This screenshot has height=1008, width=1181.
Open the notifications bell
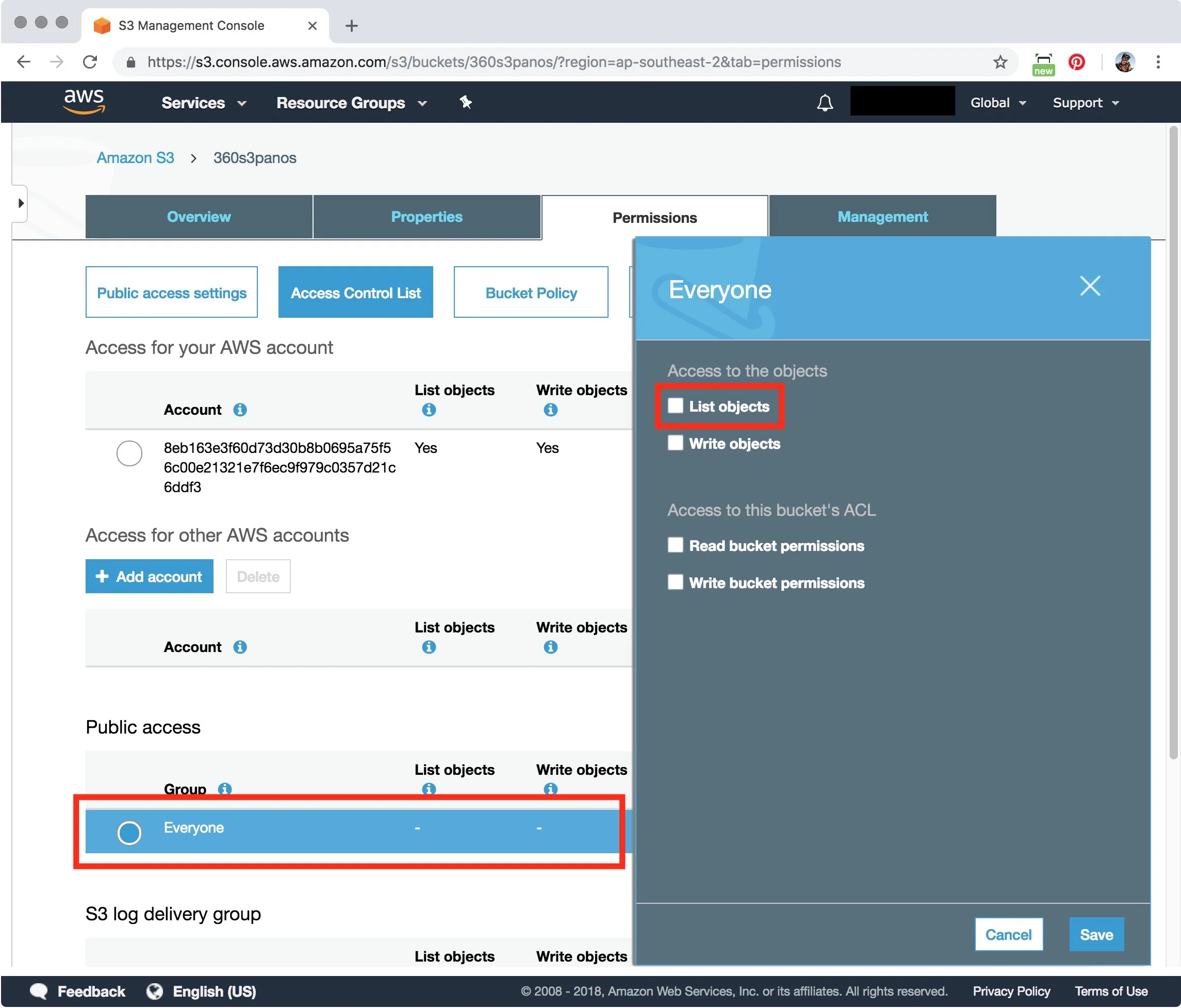click(x=825, y=103)
